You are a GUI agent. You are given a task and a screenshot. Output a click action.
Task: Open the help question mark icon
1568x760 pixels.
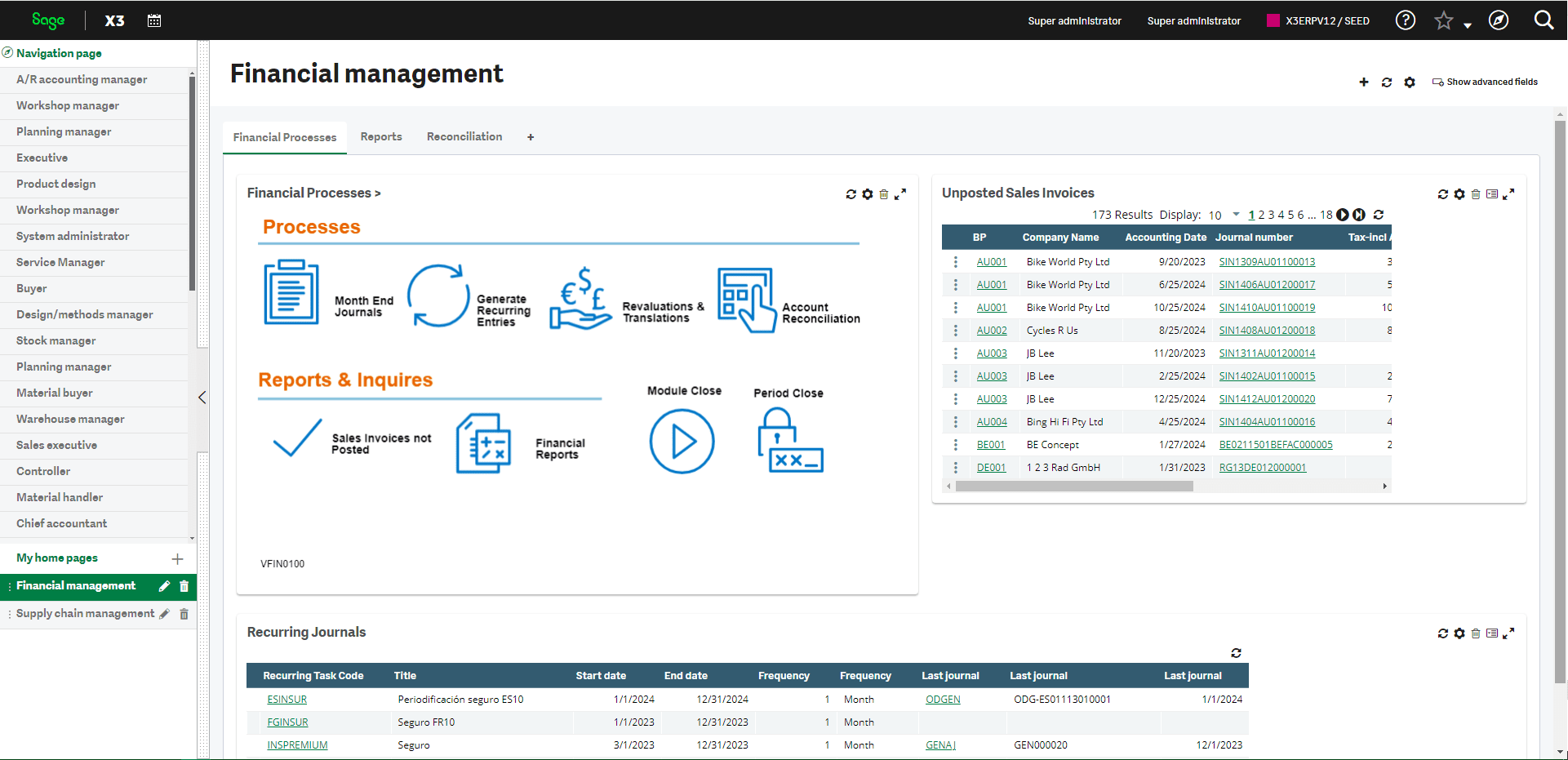point(1406,20)
